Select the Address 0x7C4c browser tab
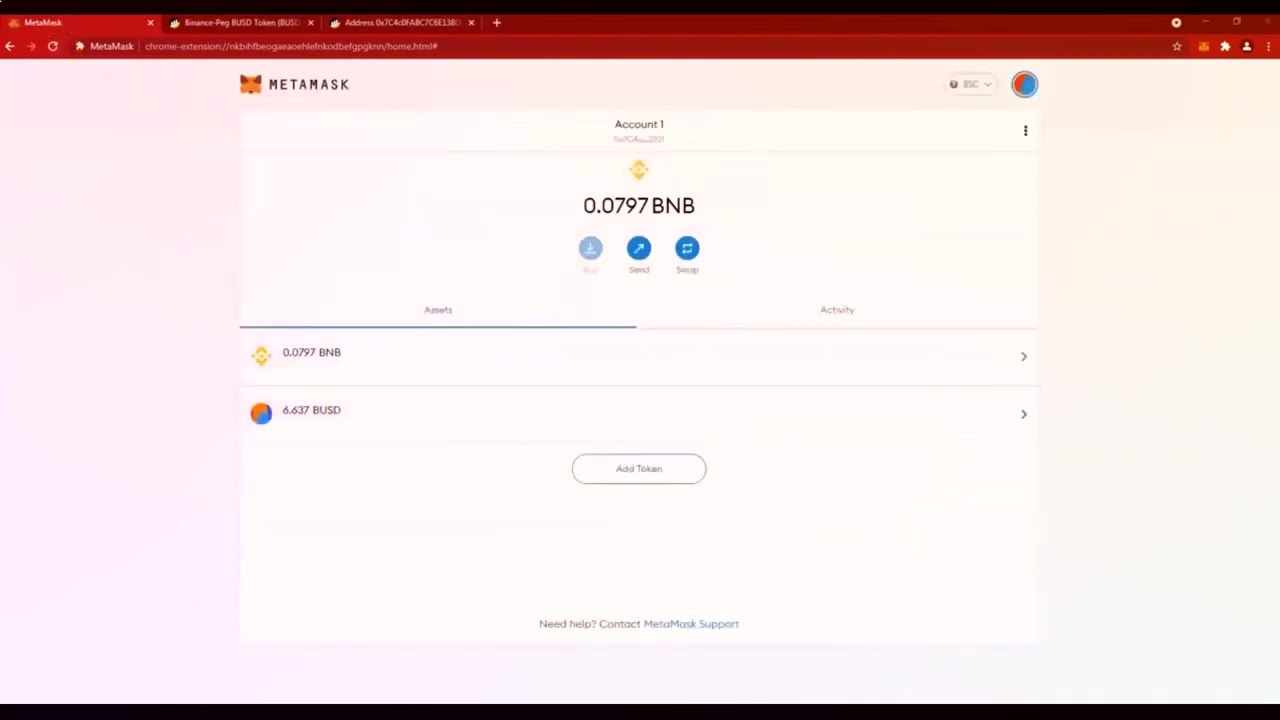 [402, 22]
